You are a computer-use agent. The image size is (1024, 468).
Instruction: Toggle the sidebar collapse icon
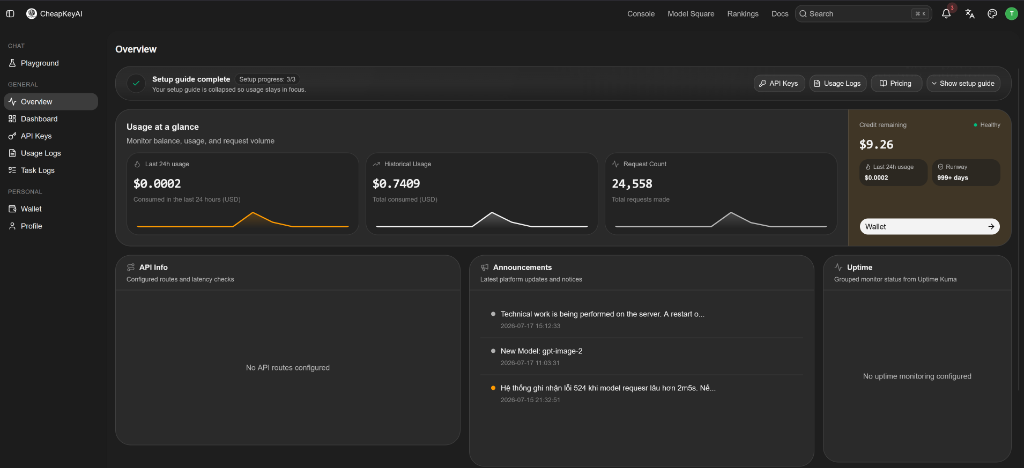tap(10, 14)
